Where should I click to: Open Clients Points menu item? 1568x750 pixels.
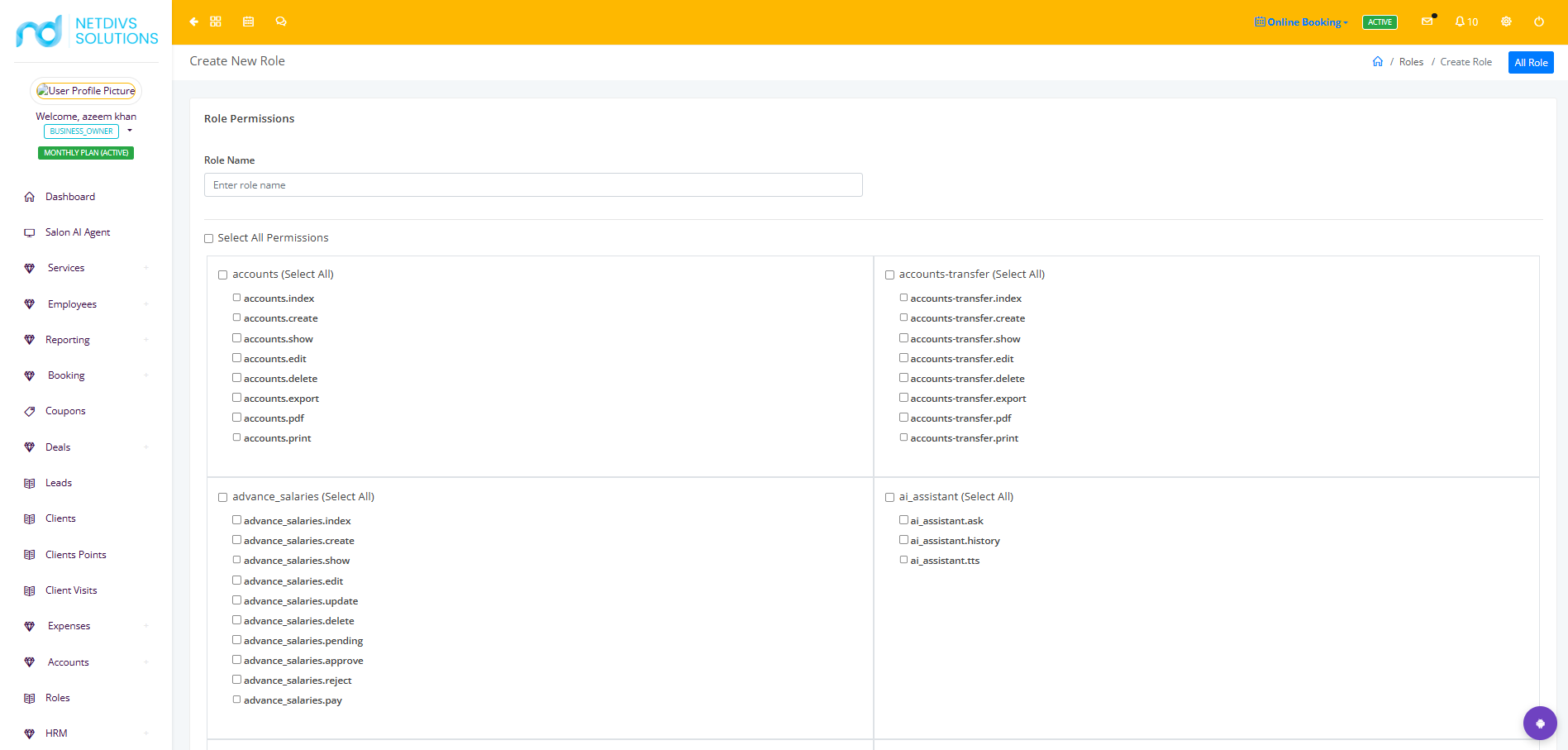click(76, 555)
